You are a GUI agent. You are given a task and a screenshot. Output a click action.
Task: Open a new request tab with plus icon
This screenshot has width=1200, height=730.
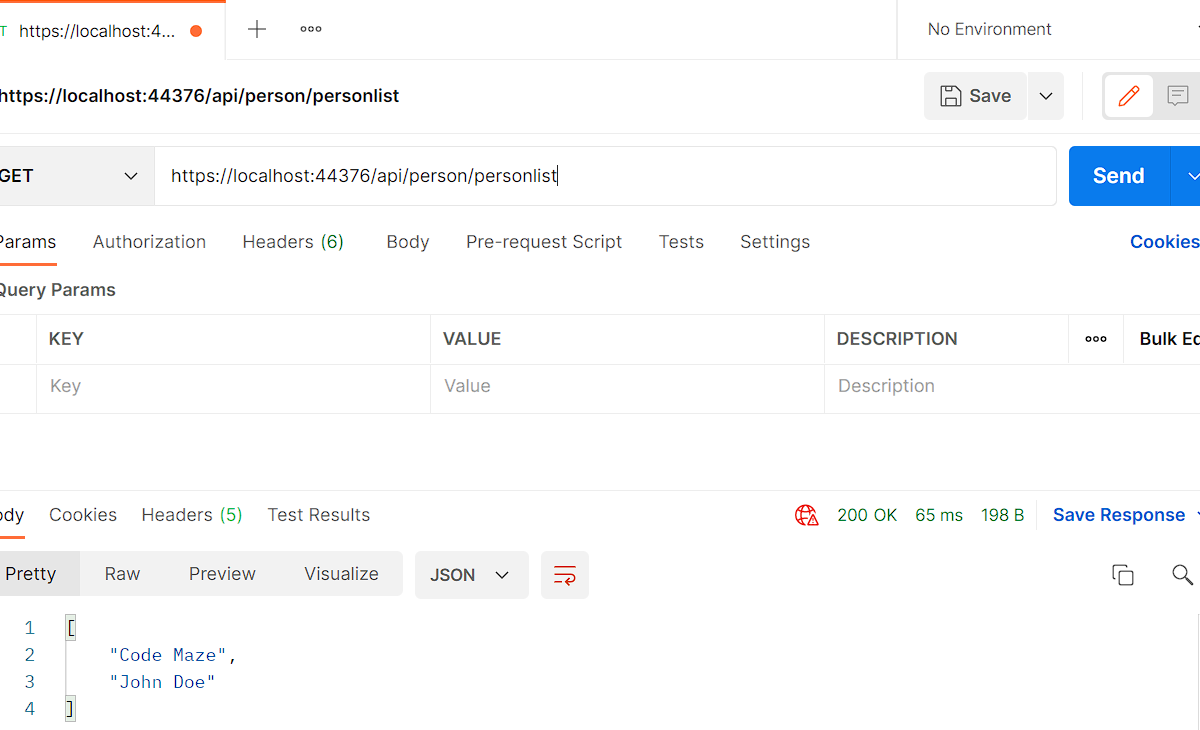(x=257, y=30)
